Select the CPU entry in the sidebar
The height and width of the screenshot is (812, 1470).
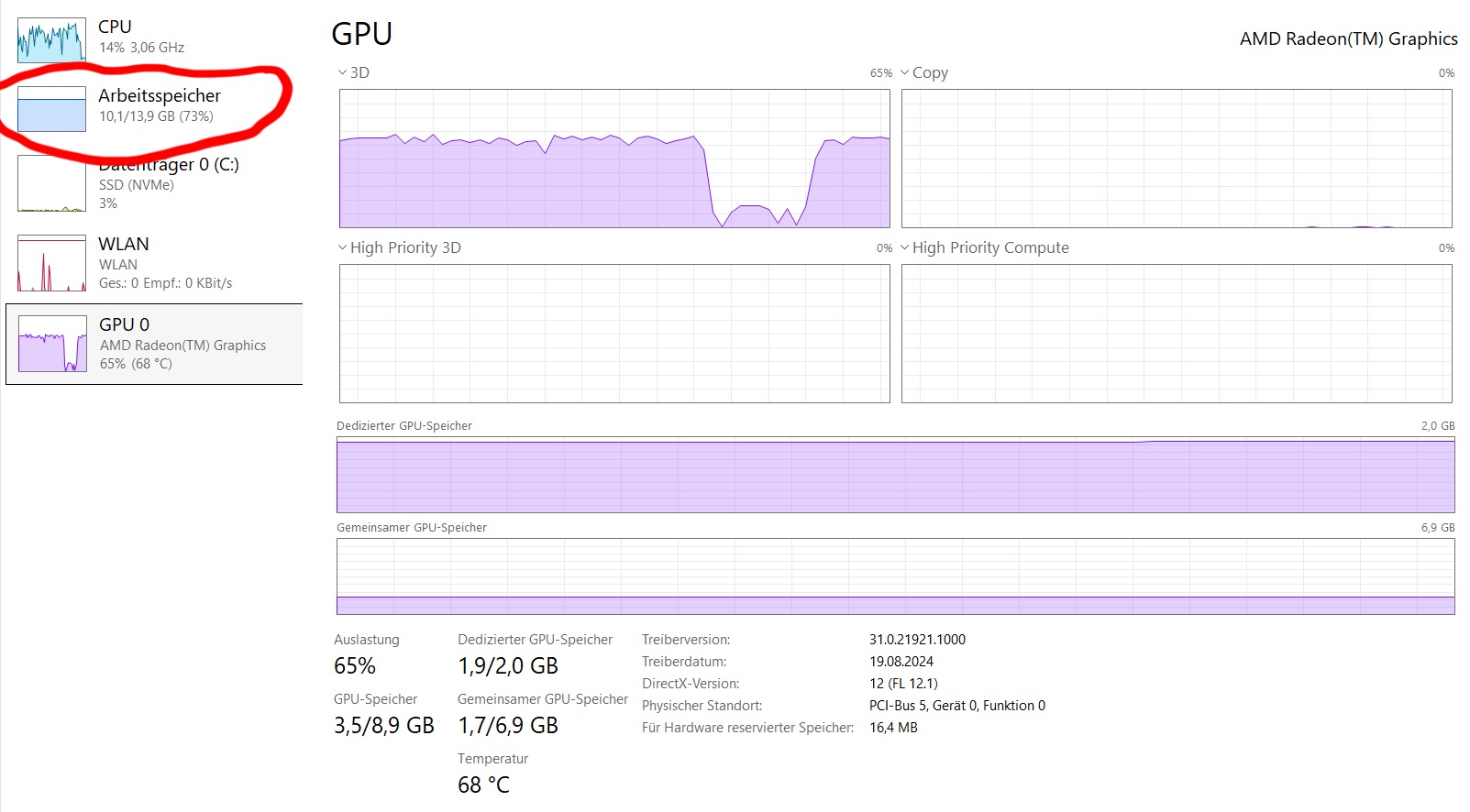click(141, 37)
